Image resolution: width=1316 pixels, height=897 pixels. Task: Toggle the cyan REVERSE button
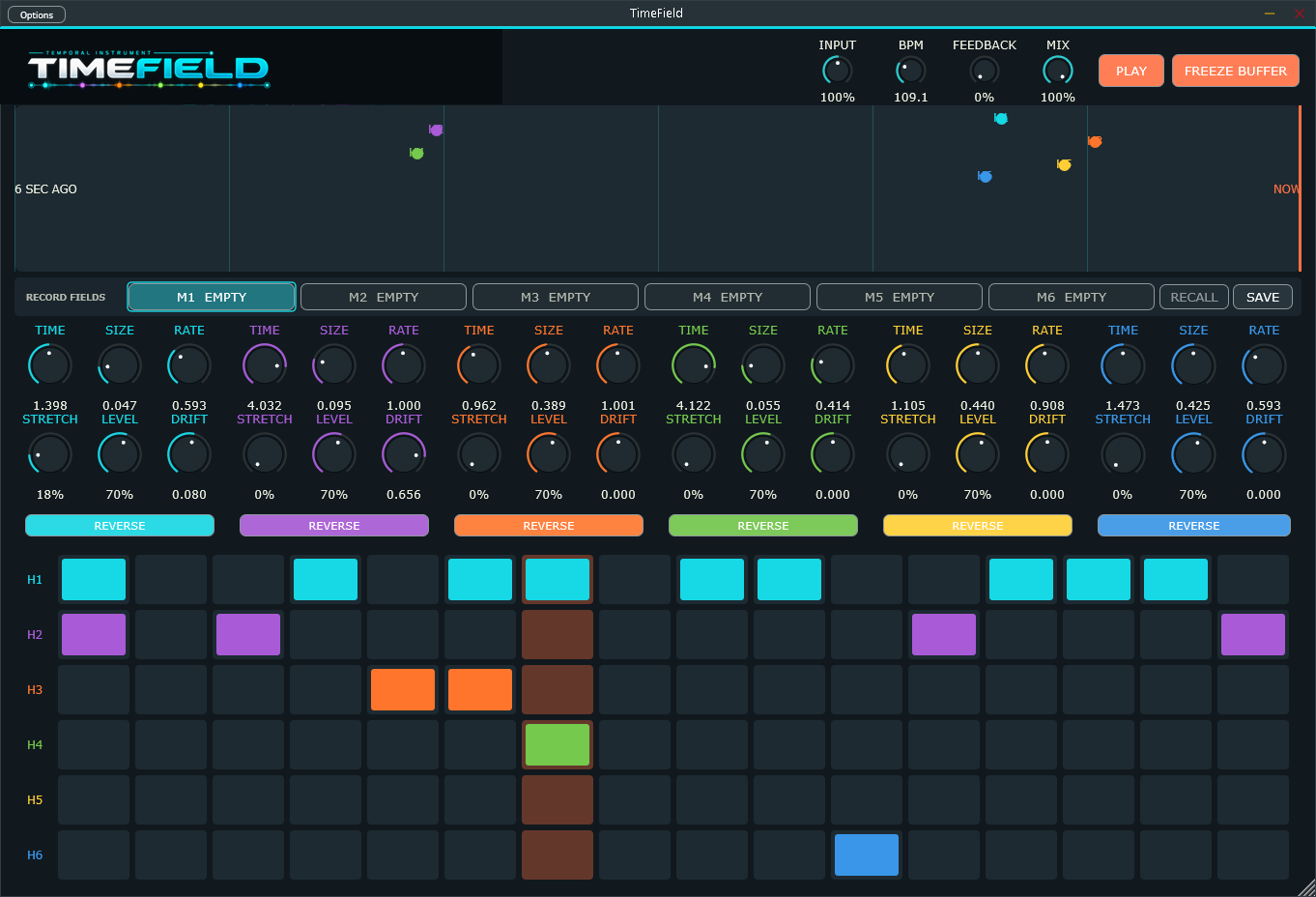[120, 525]
